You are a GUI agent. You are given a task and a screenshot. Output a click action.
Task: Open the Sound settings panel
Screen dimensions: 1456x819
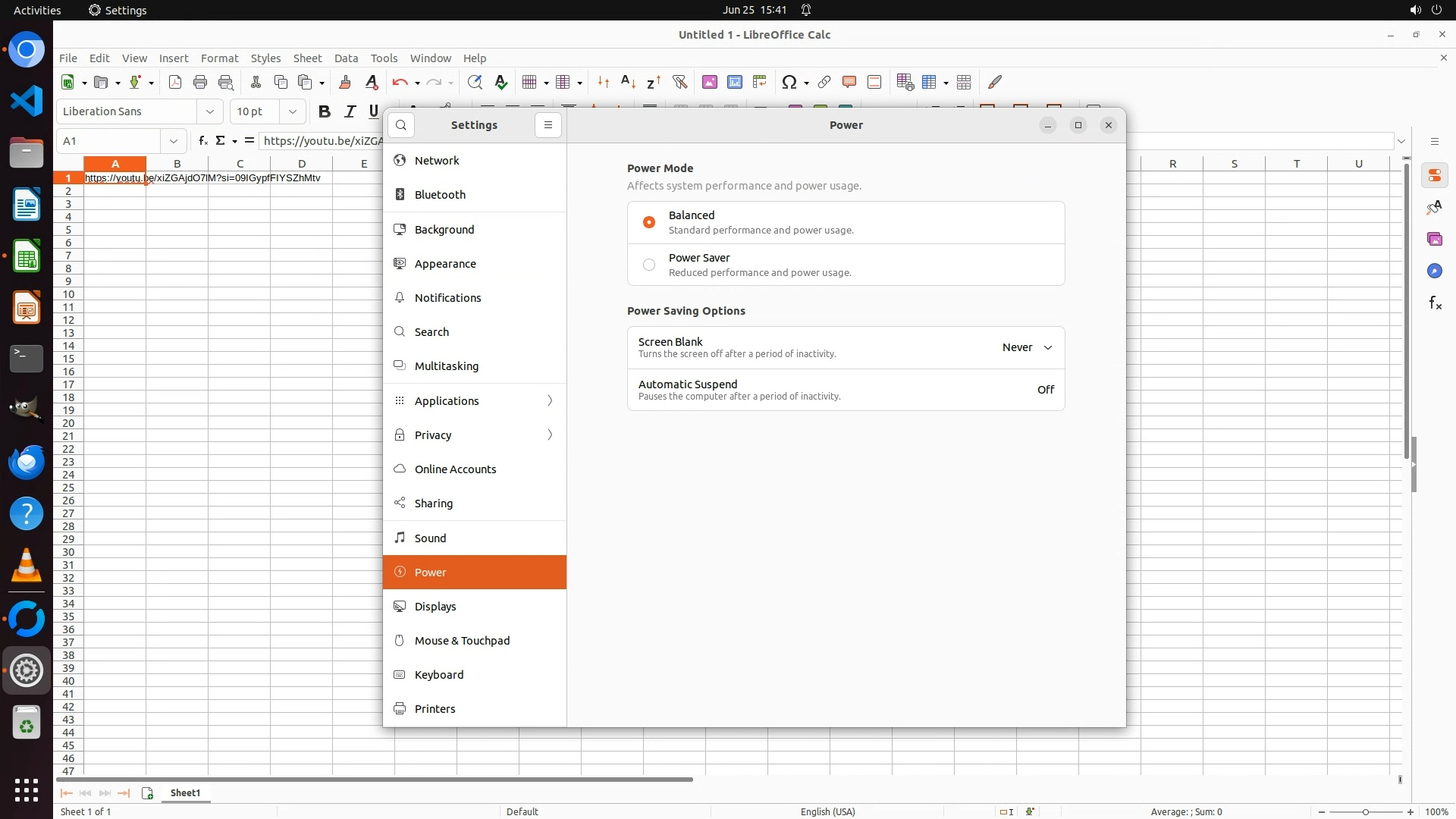pyautogui.click(x=430, y=538)
